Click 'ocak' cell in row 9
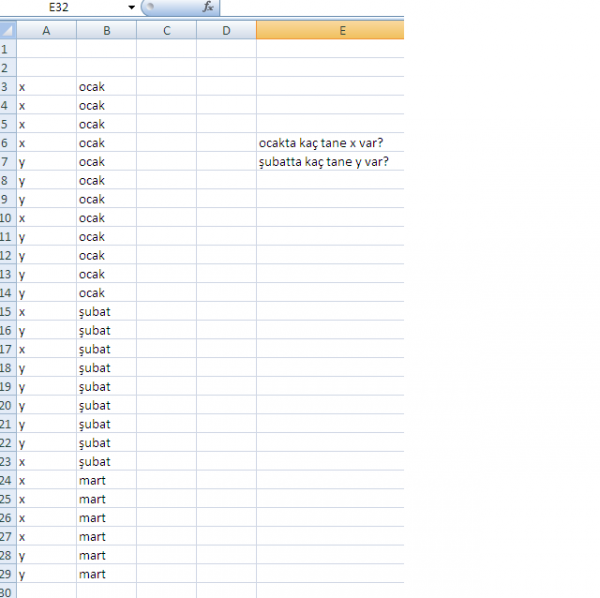 point(106,199)
